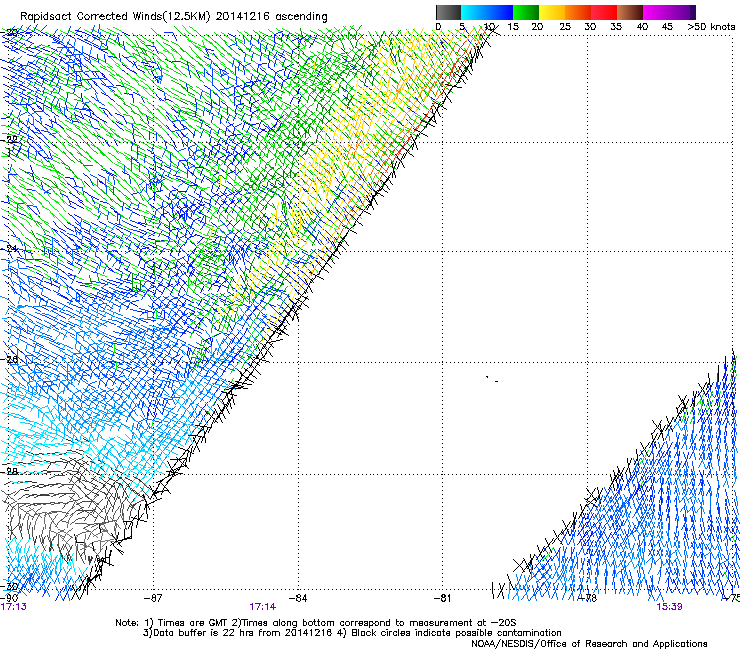Click the NOAA/NESDIS credit text

589,644
